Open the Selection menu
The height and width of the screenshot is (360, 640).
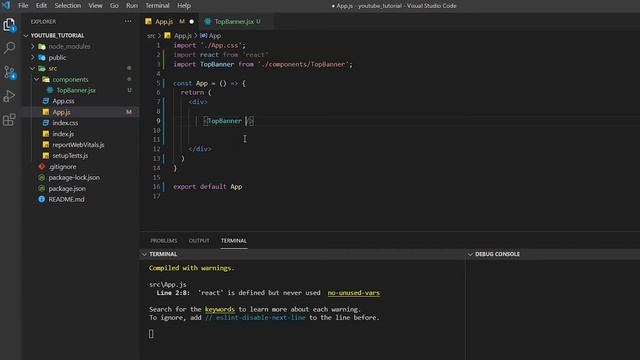[x=68, y=6]
